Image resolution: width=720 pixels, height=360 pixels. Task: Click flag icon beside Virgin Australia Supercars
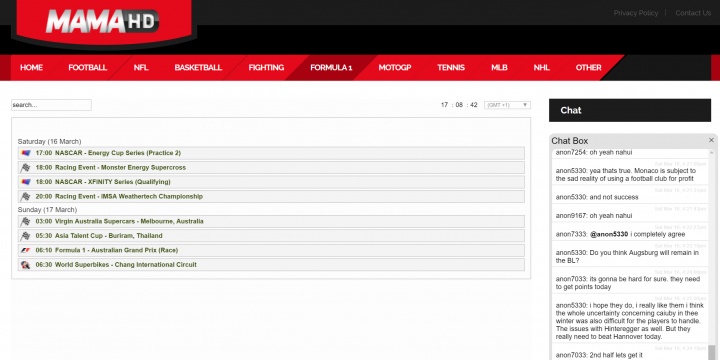coord(26,221)
